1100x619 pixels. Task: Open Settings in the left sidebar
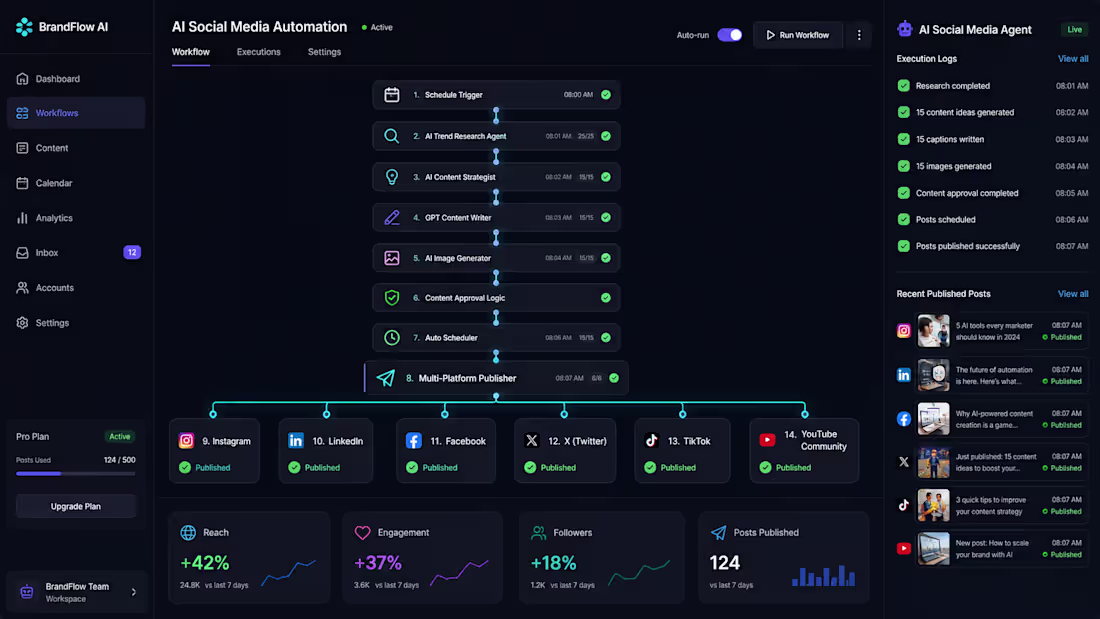(76, 323)
